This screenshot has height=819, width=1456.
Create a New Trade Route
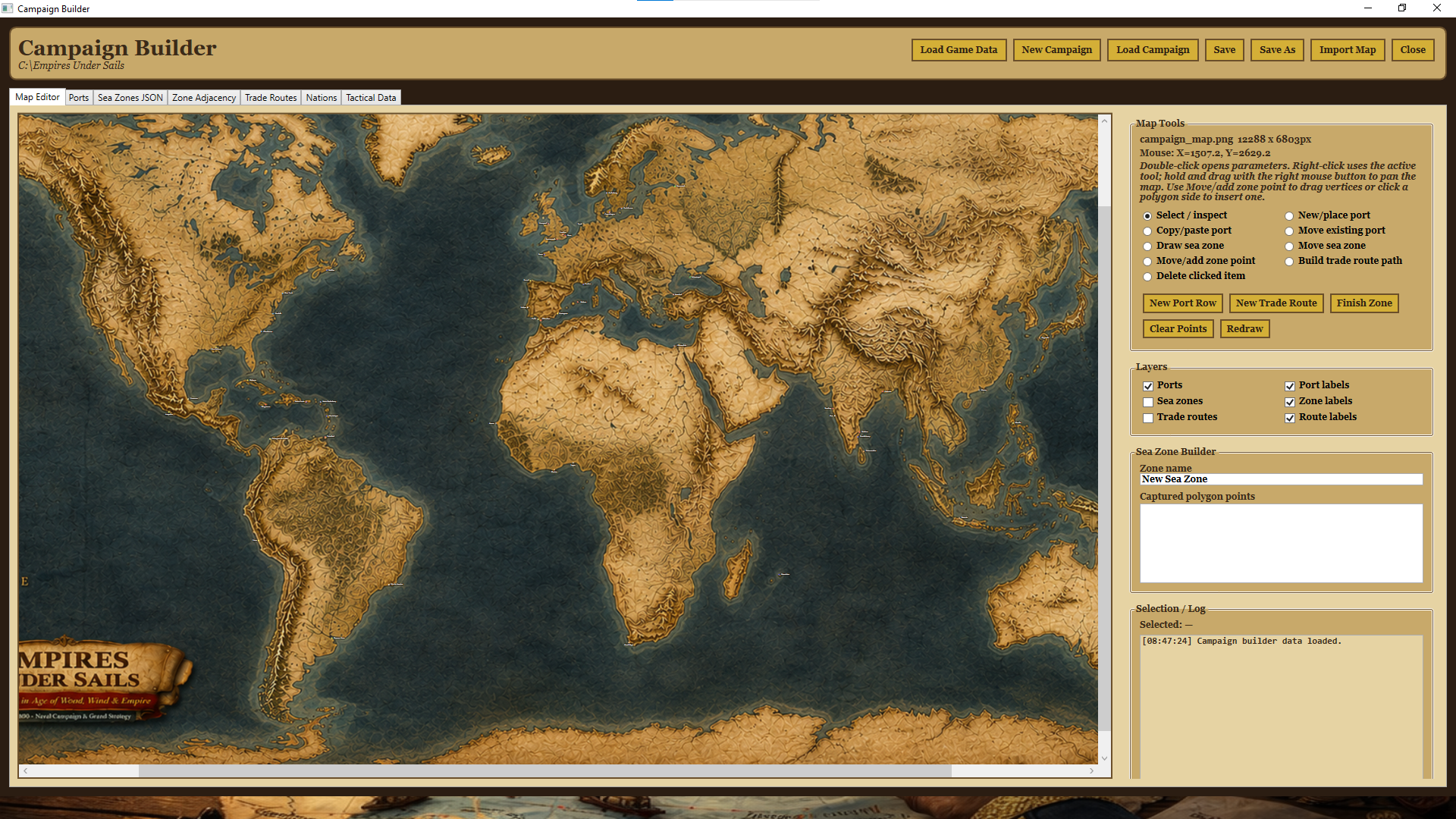pyautogui.click(x=1276, y=303)
